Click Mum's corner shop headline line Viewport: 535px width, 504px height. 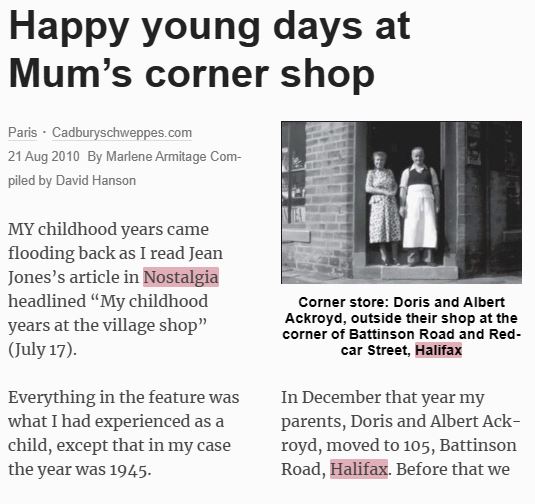pos(192,74)
